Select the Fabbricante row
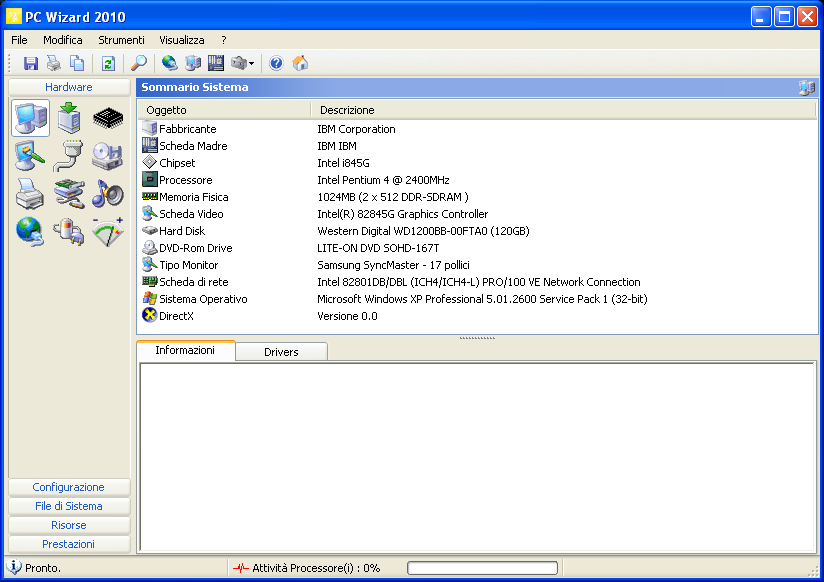 tap(478, 129)
